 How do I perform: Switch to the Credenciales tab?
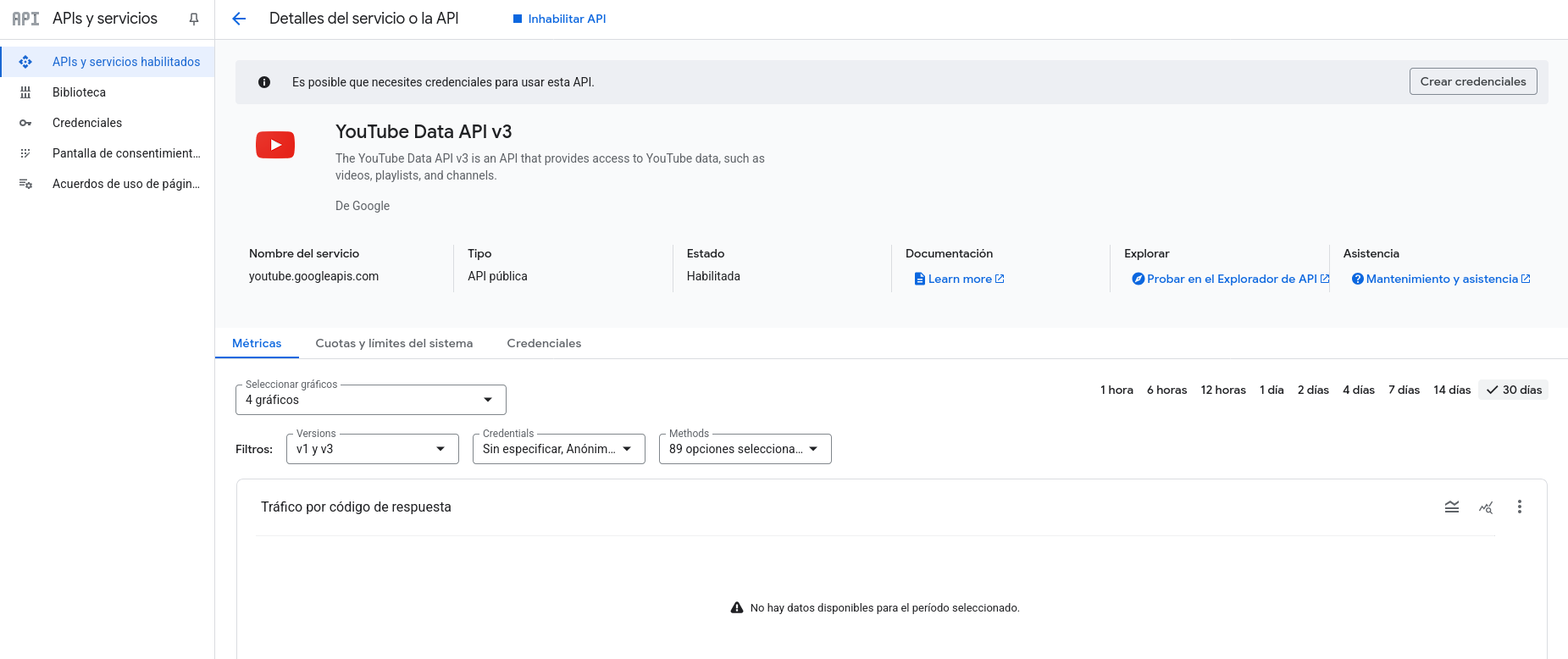click(x=544, y=343)
